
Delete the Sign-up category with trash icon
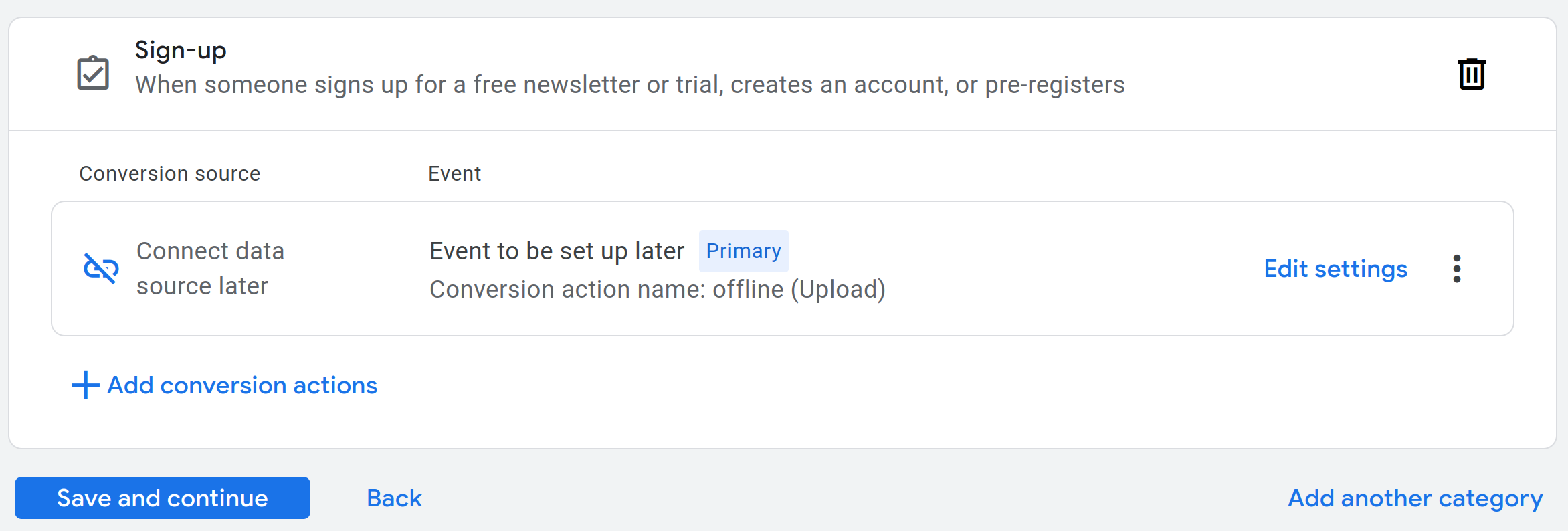point(1471,74)
